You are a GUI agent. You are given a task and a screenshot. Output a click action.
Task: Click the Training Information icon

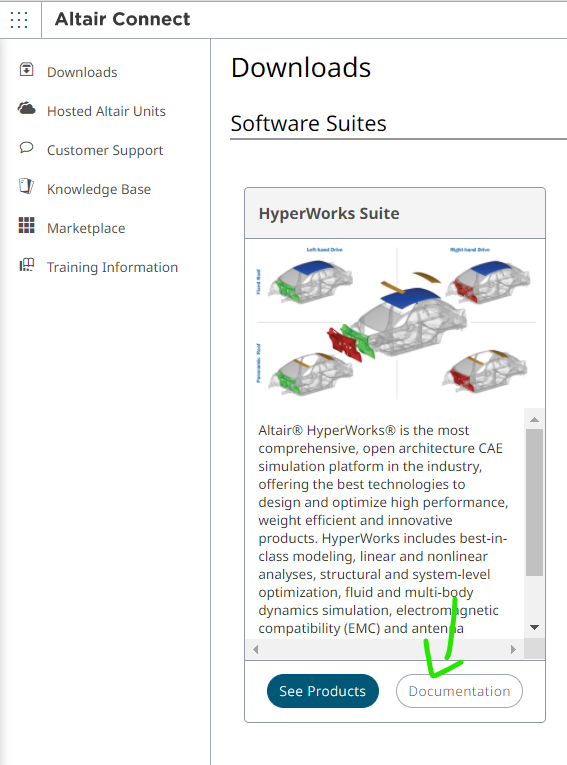tap(26, 264)
